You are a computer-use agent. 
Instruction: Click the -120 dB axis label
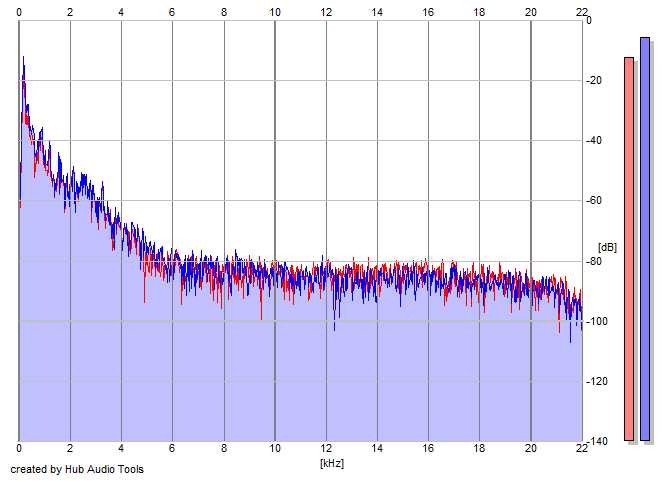596,381
